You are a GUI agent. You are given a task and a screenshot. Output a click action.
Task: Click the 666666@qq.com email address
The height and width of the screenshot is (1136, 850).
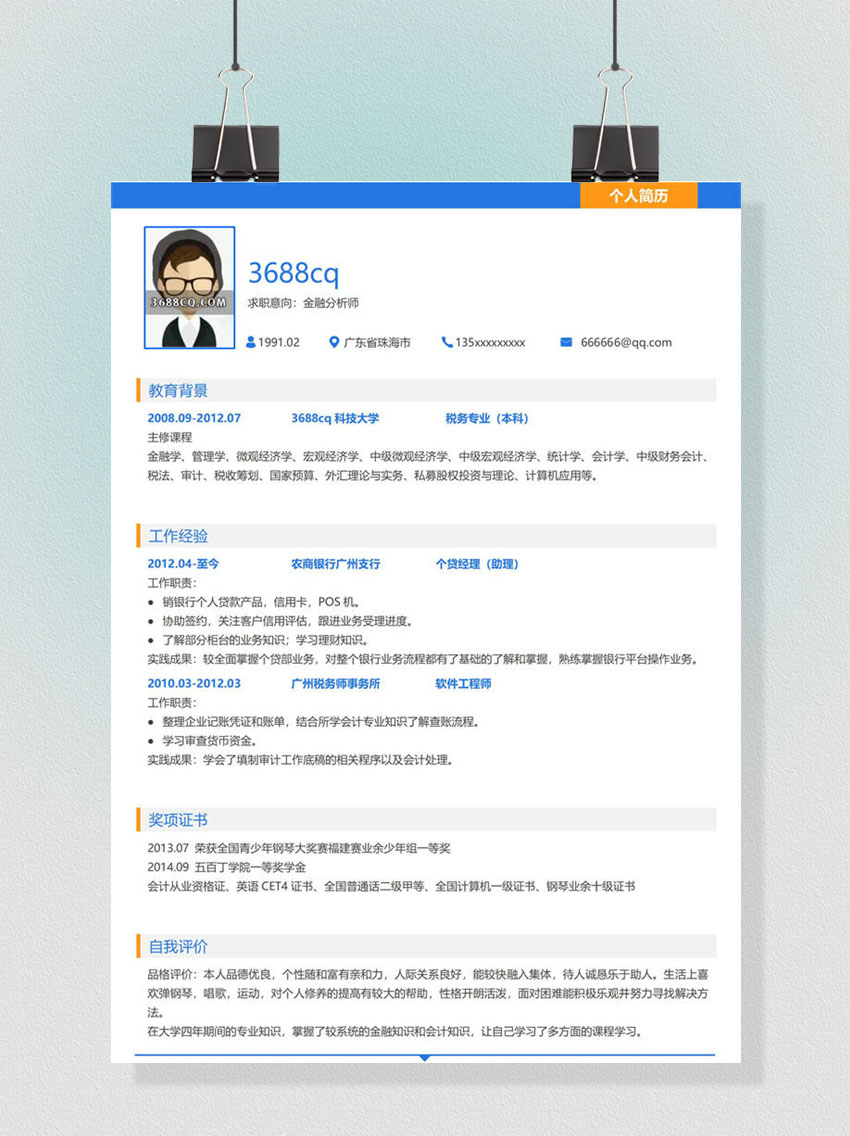(x=626, y=342)
